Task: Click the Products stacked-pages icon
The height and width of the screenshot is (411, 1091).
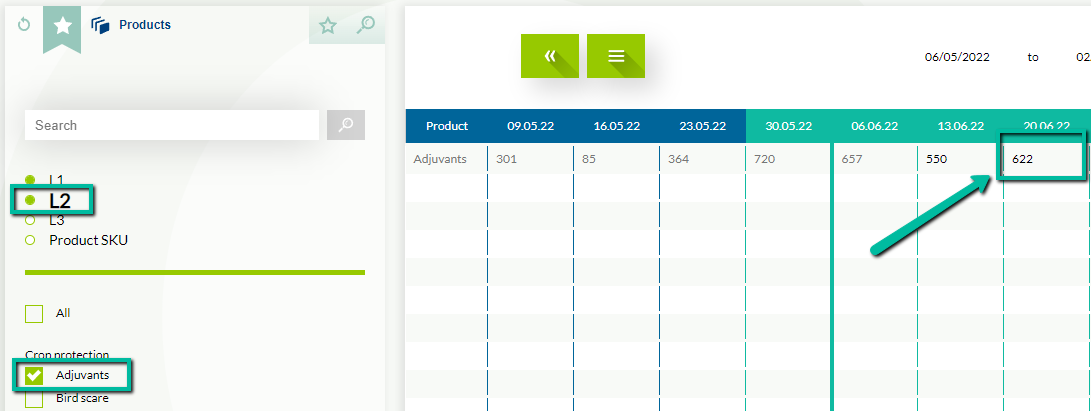Action: pyautogui.click(x=101, y=26)
